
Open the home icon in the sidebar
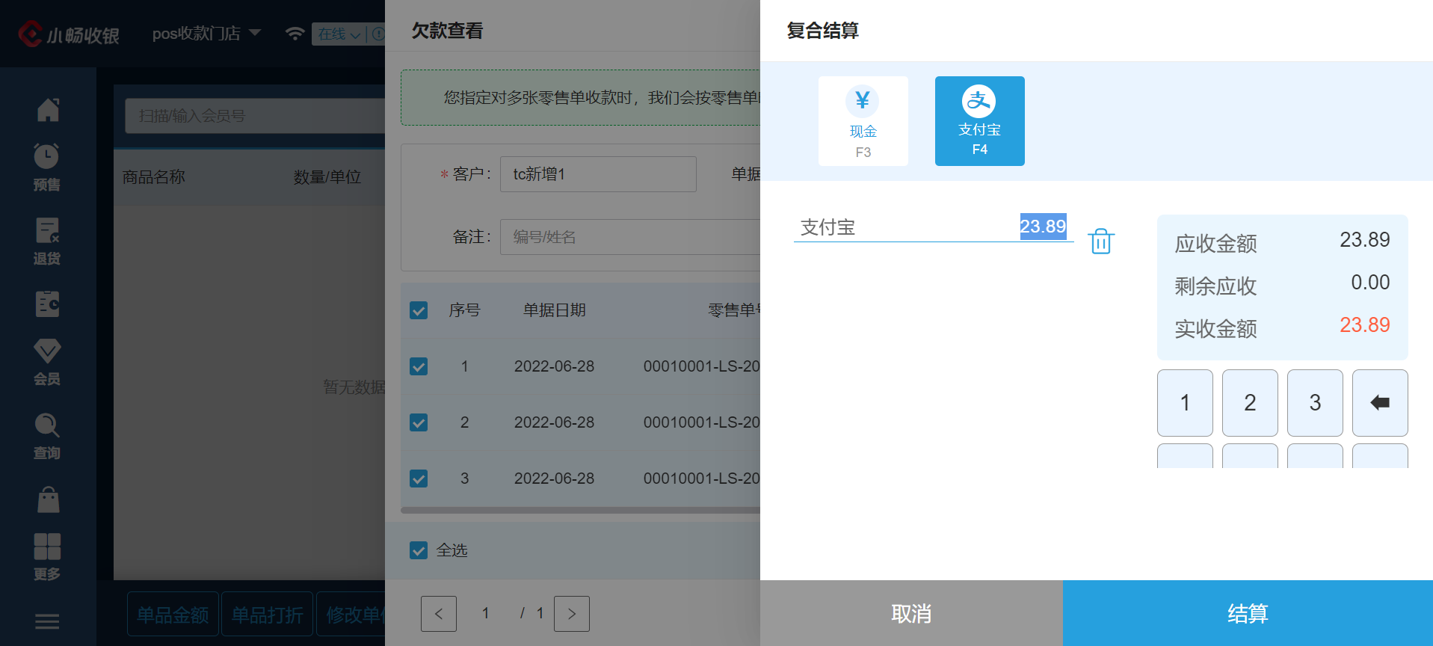[x=47, y=109]
